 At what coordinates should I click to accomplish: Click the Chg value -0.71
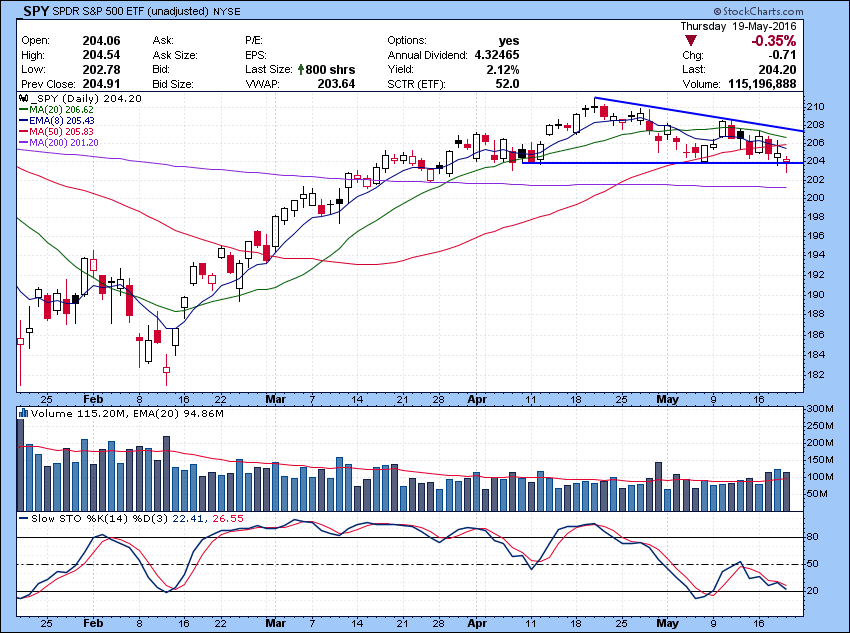(783, 55)
